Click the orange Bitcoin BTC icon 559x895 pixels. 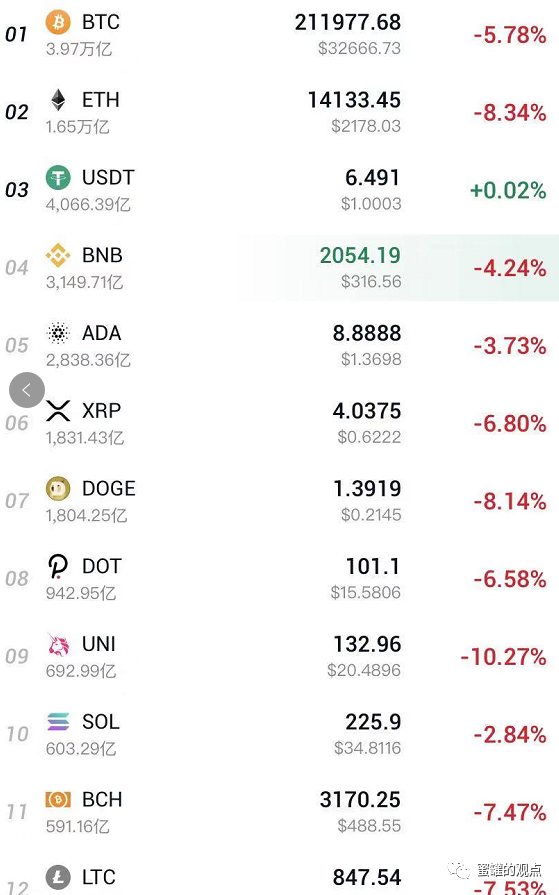[x=58, y=22]
